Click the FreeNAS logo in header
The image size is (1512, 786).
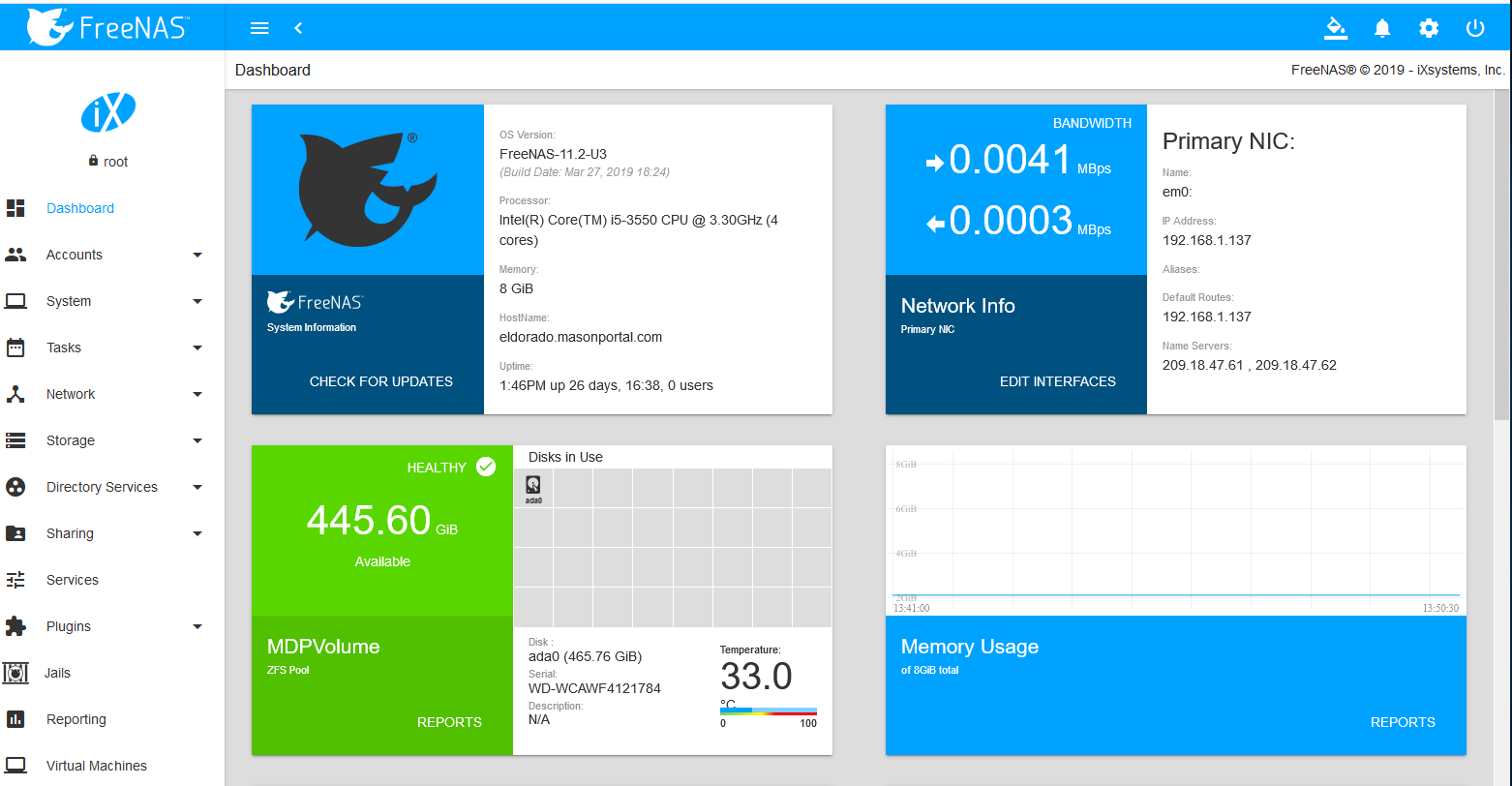pos(107,27)
